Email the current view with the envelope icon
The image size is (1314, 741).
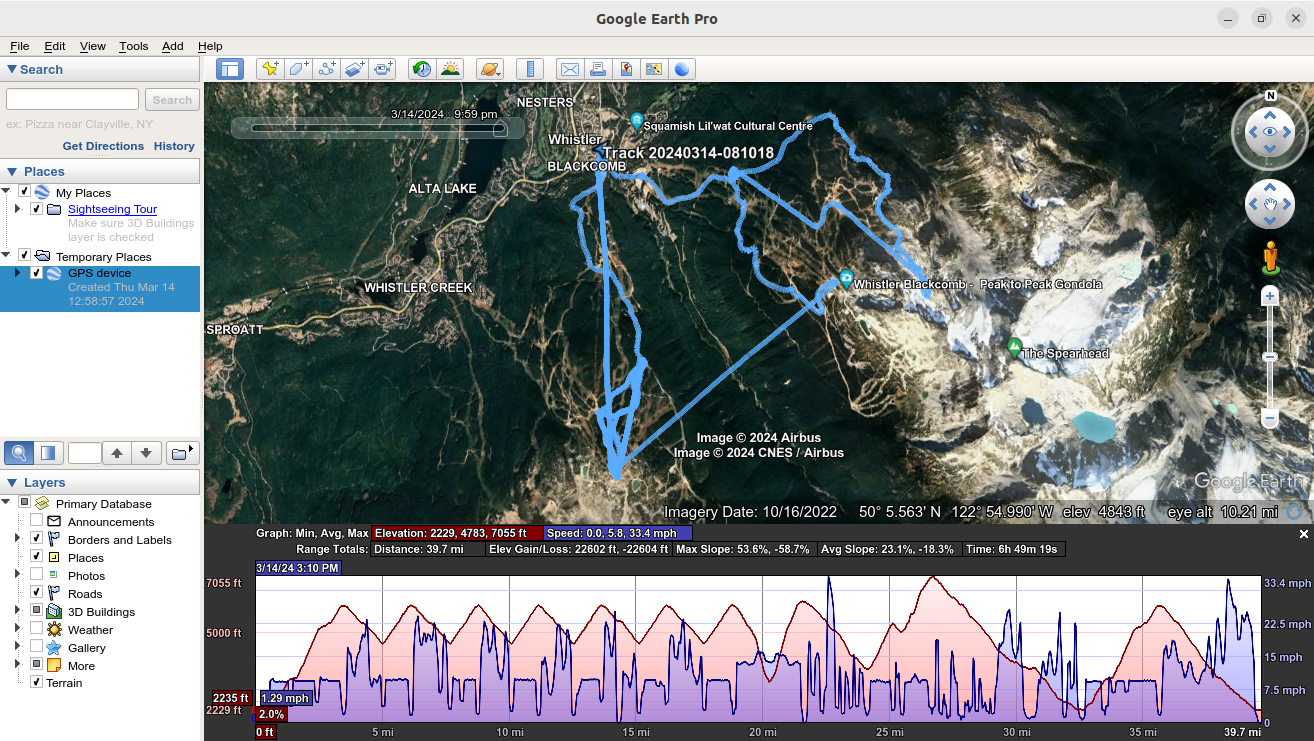click(x=569, y=69)
